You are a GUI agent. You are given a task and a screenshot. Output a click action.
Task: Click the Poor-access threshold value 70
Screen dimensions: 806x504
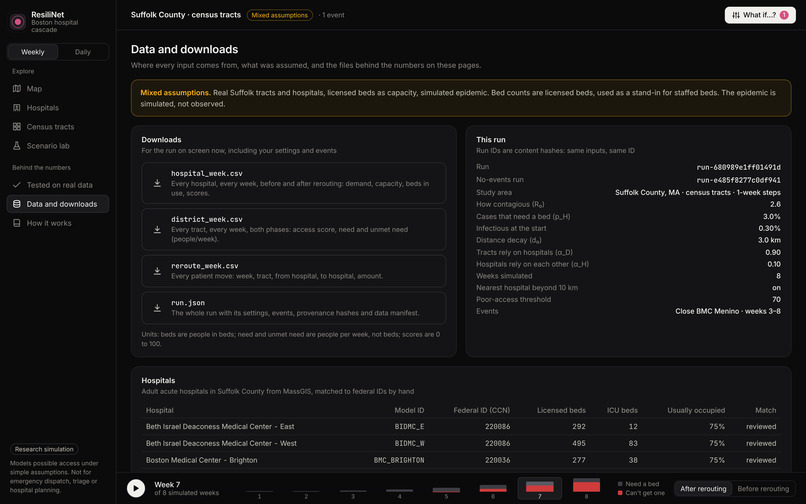(776, 299)
